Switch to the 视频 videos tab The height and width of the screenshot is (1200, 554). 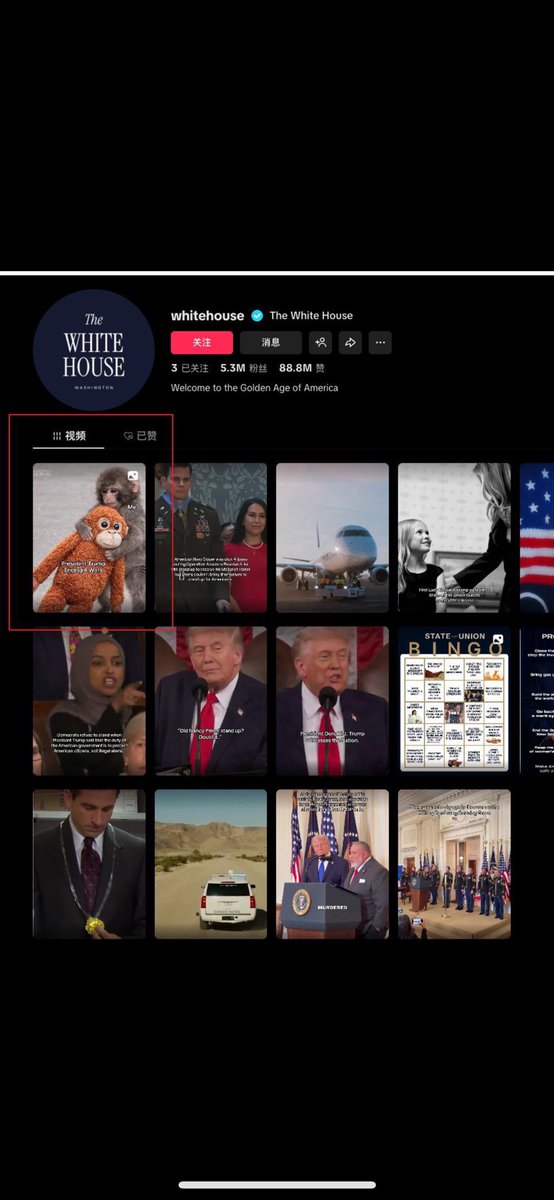point(69,436)
